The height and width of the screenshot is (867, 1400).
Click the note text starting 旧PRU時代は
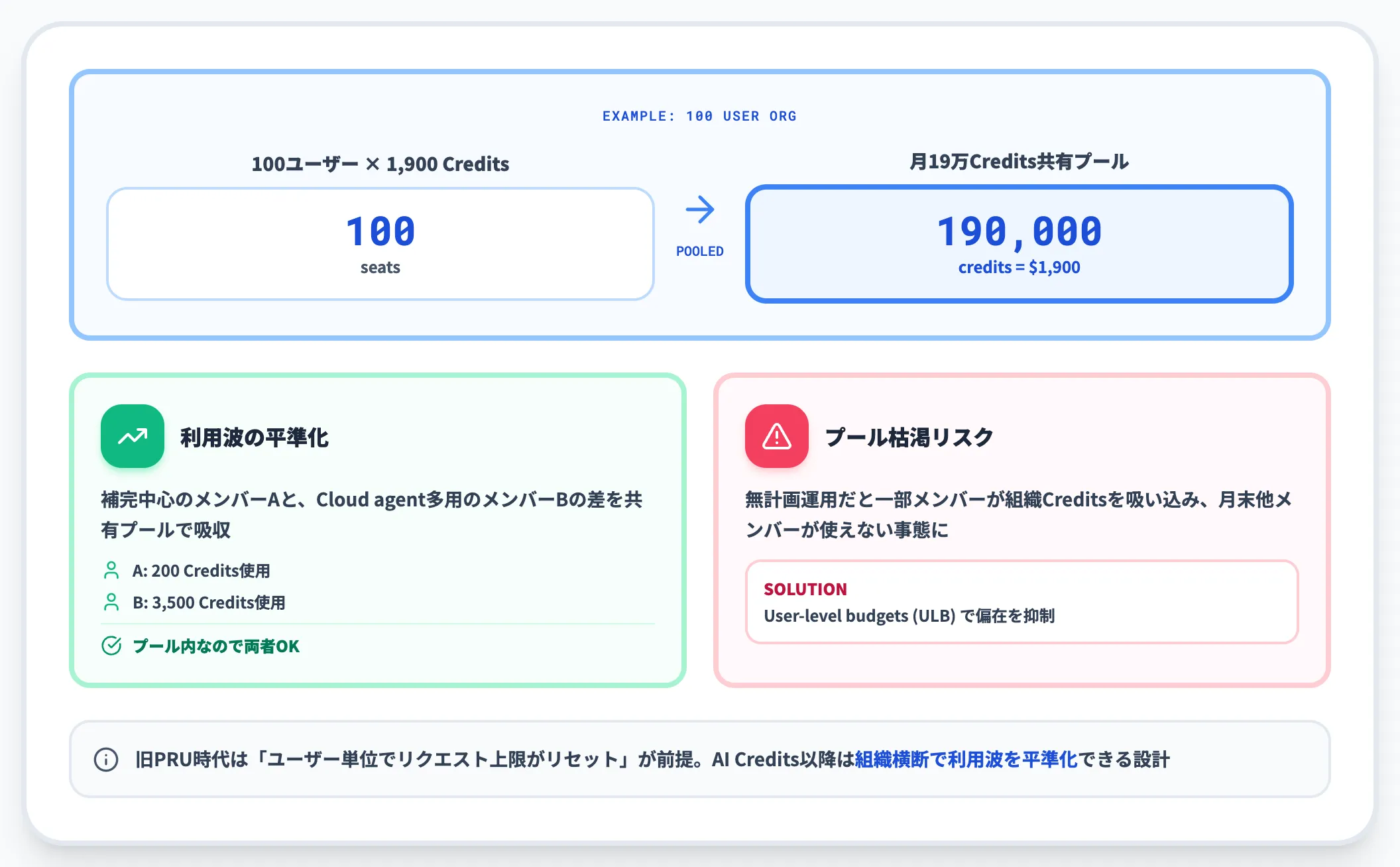point(652,760)
